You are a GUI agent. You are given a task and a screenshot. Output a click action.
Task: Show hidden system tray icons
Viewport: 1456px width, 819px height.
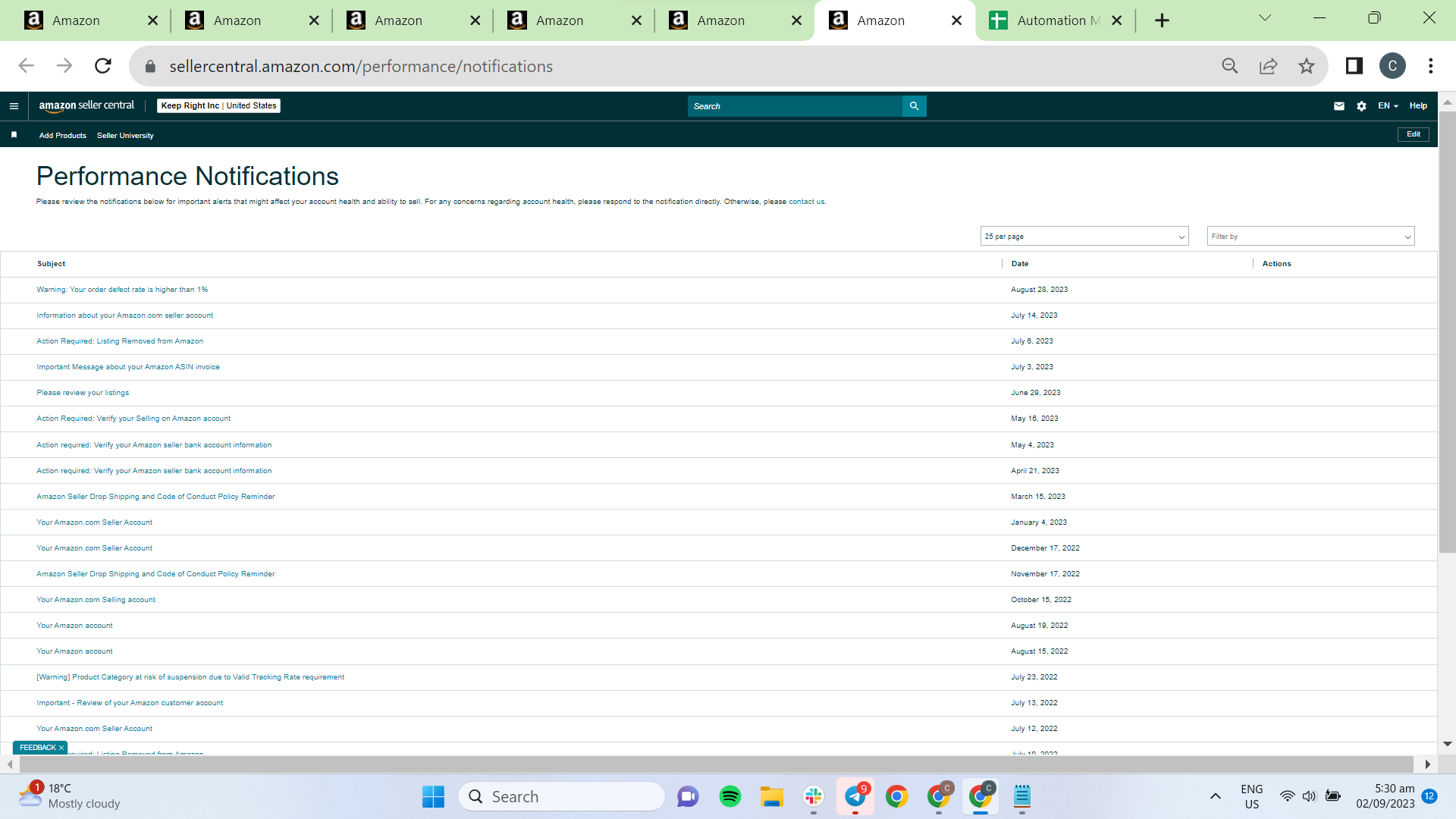point(1216,796)
